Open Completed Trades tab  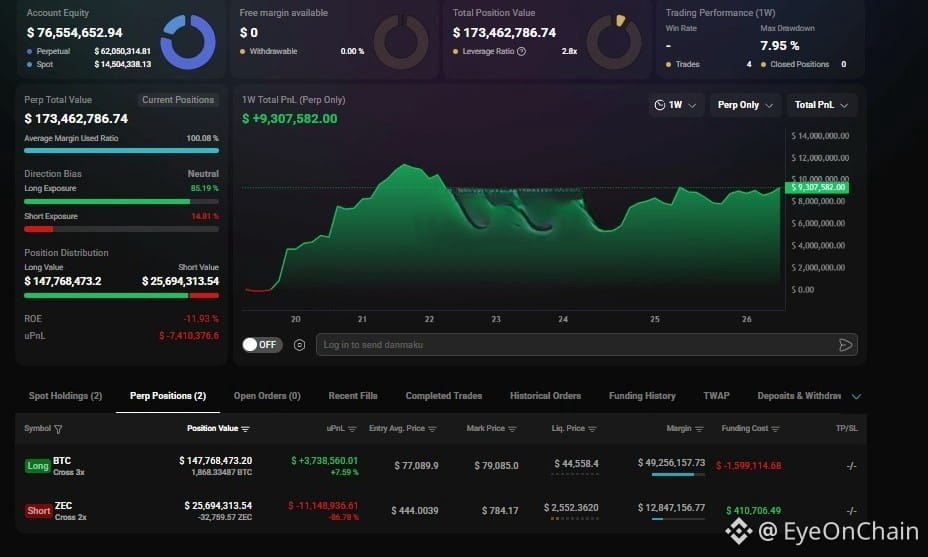(x=443, y=395)
